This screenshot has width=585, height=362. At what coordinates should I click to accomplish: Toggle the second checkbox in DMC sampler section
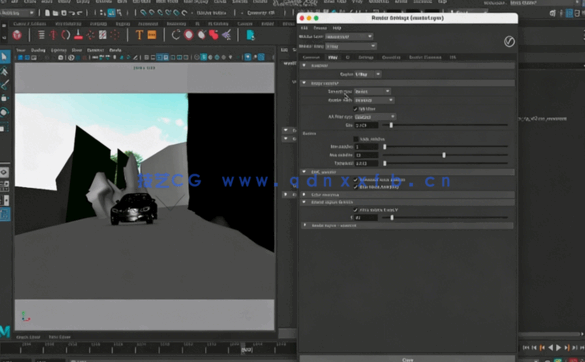(356, 187)
